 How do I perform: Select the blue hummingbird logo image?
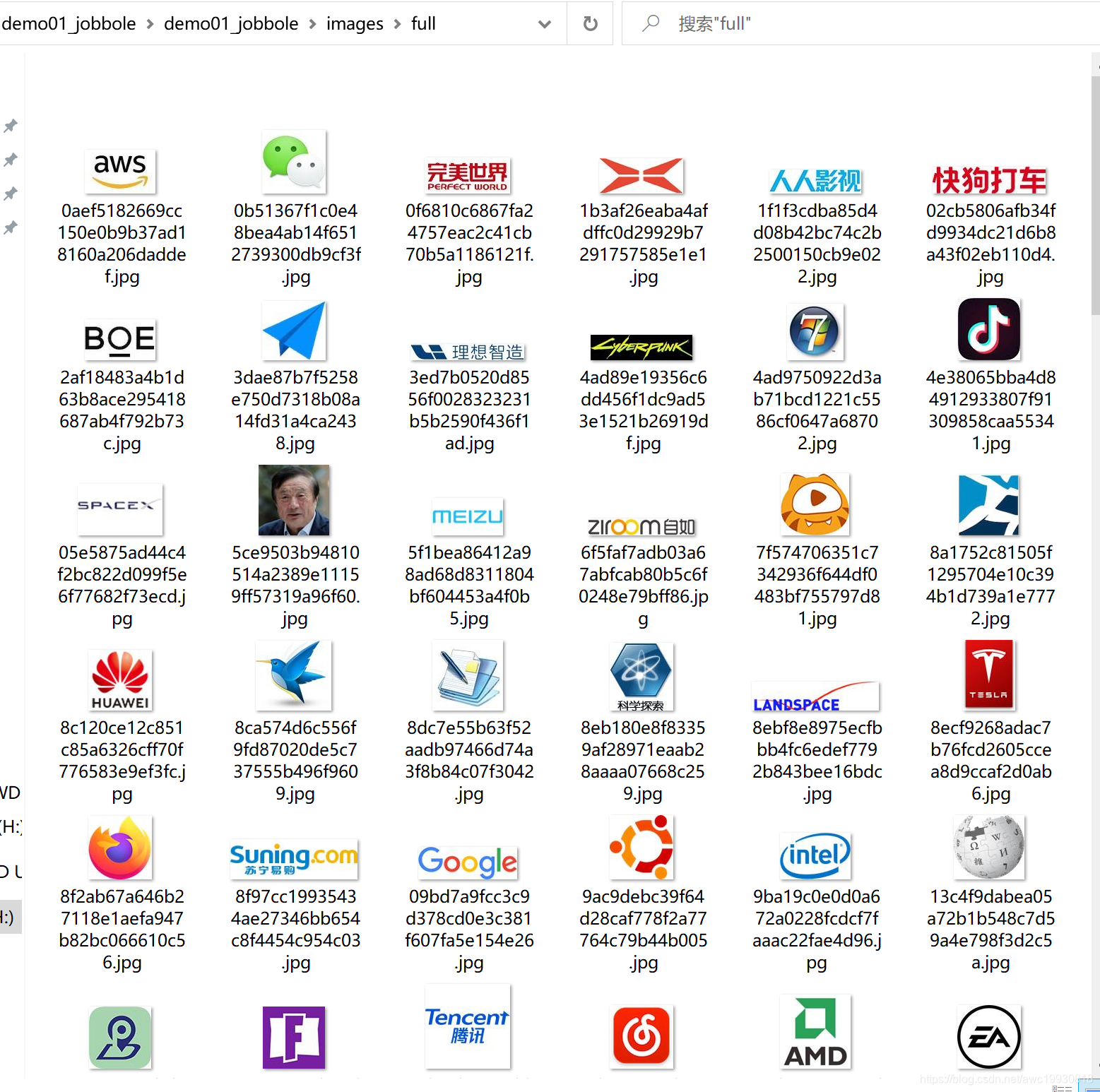294,675
